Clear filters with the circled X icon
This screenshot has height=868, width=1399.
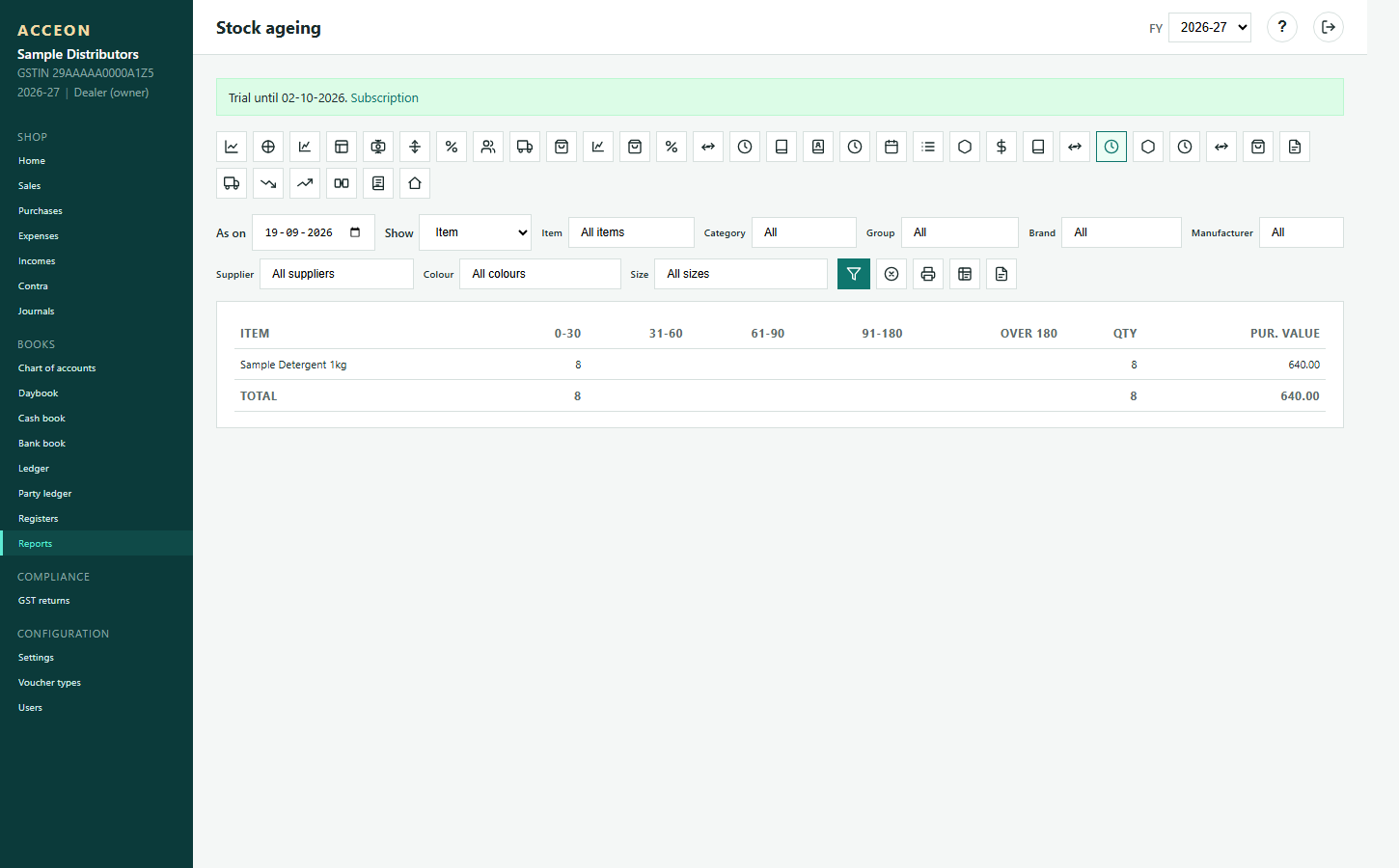point(892,274)
